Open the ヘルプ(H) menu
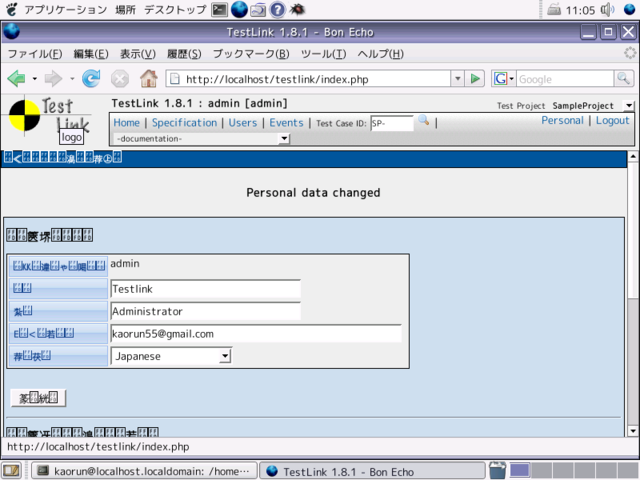This screenshot has height=480, width=640. click(x=380, y=54)
